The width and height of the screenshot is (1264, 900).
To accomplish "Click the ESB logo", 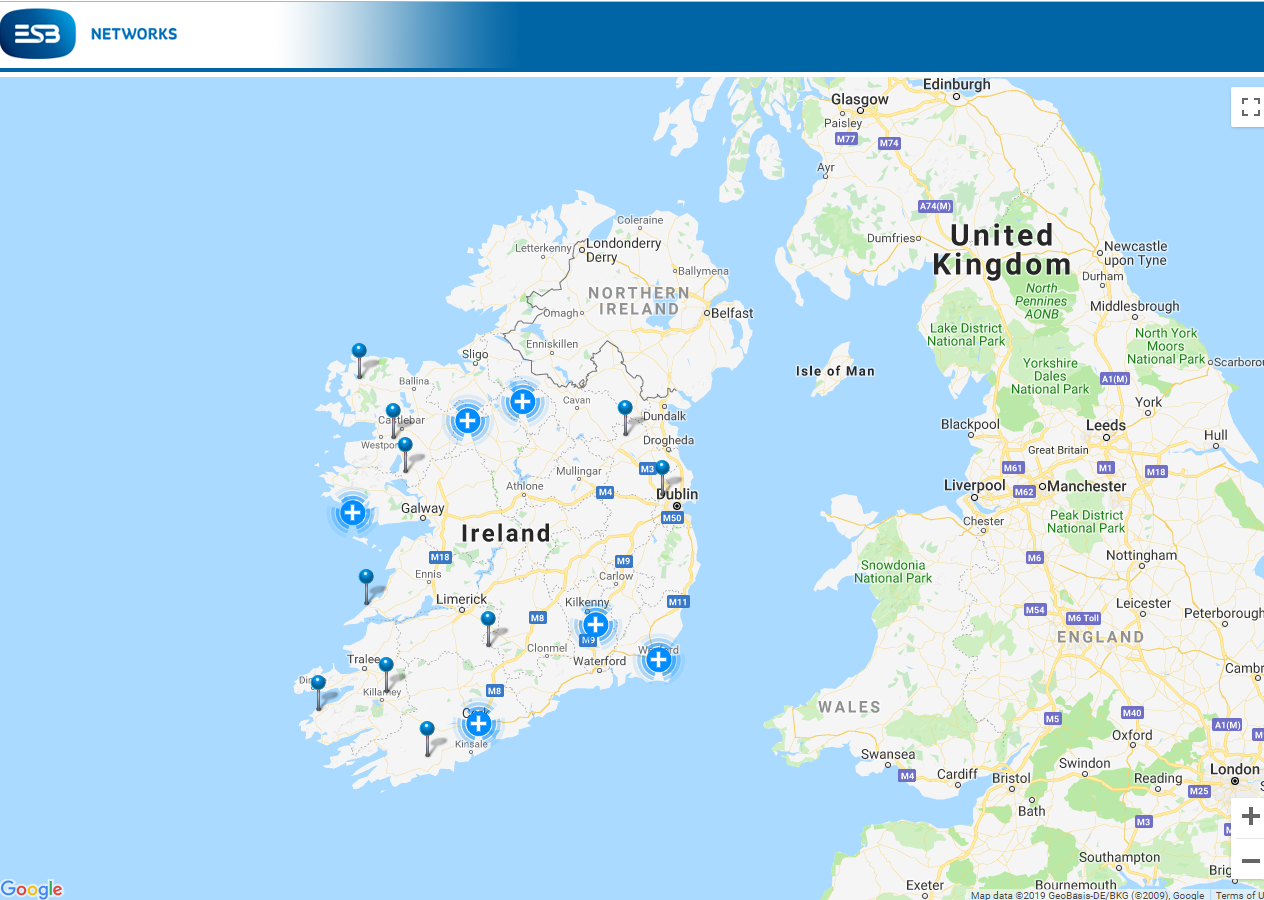I will (38, 34).
